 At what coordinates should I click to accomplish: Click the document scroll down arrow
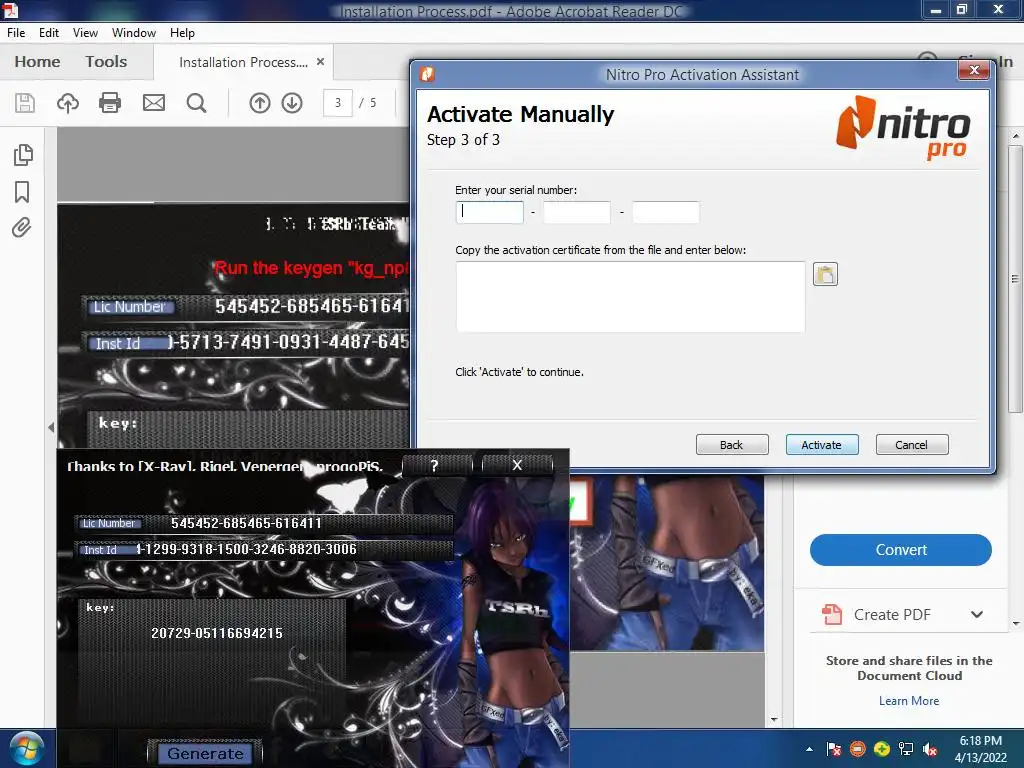point(774,720)
